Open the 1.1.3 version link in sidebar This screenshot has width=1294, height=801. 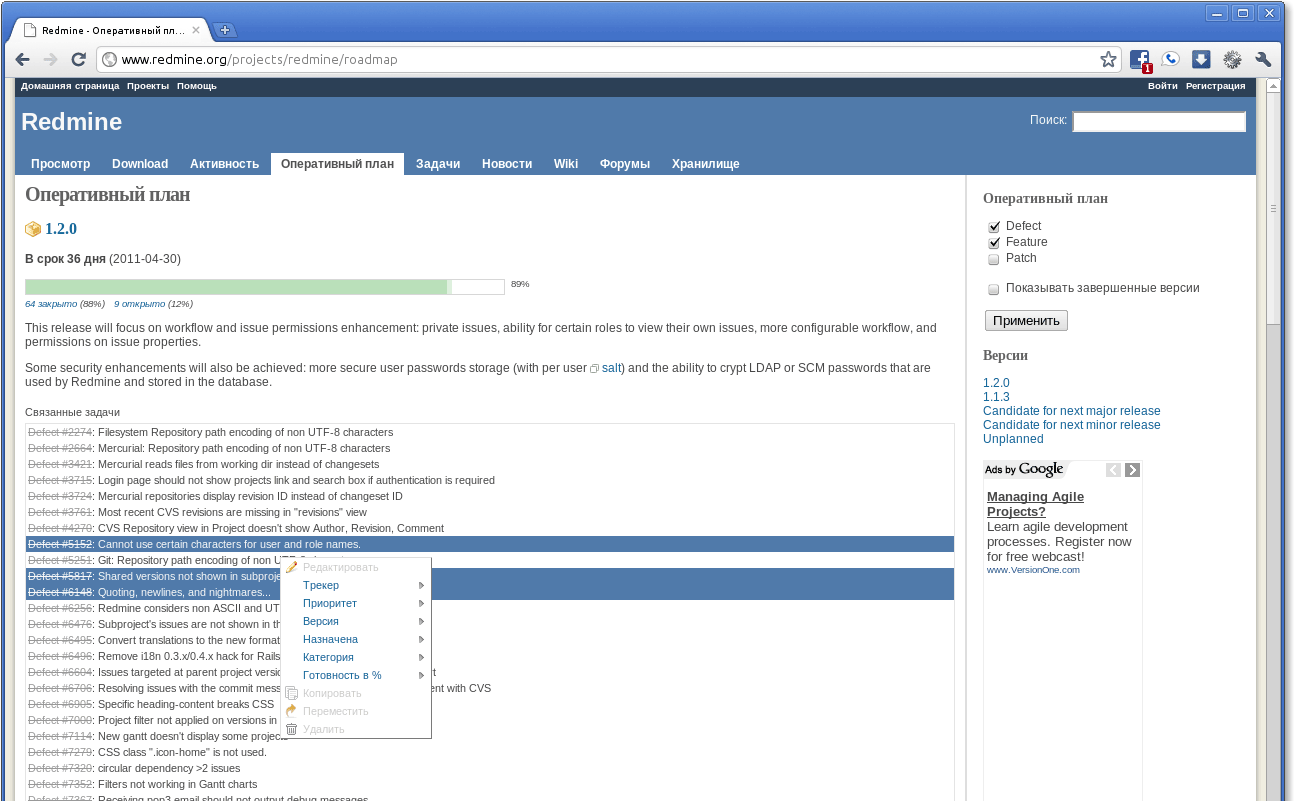pyautogui.click(x=996, y=397)
